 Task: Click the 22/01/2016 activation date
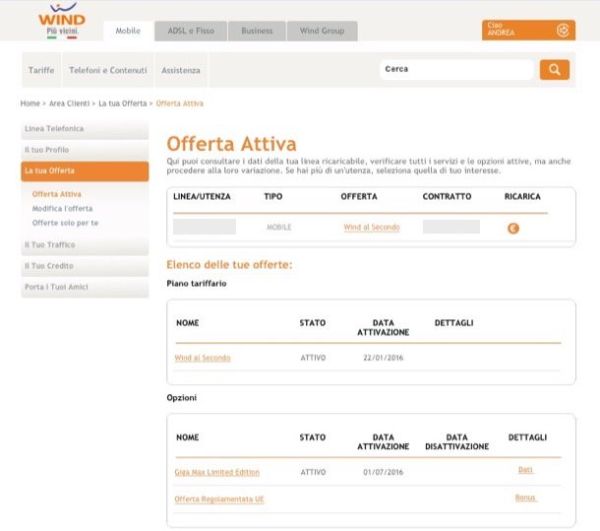[383, 358]
